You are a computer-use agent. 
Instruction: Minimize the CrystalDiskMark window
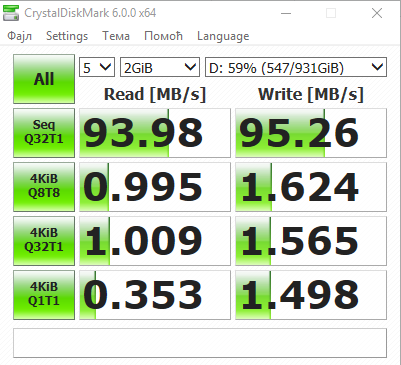[x=286, y=13]
